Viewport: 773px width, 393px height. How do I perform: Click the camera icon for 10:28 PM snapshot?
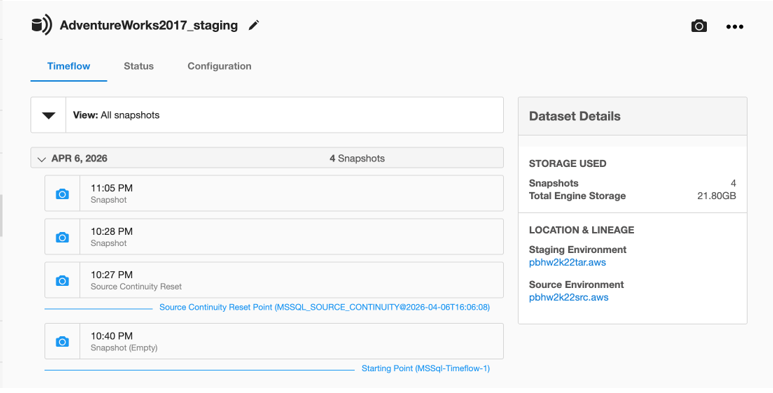[x=62, y=237]
